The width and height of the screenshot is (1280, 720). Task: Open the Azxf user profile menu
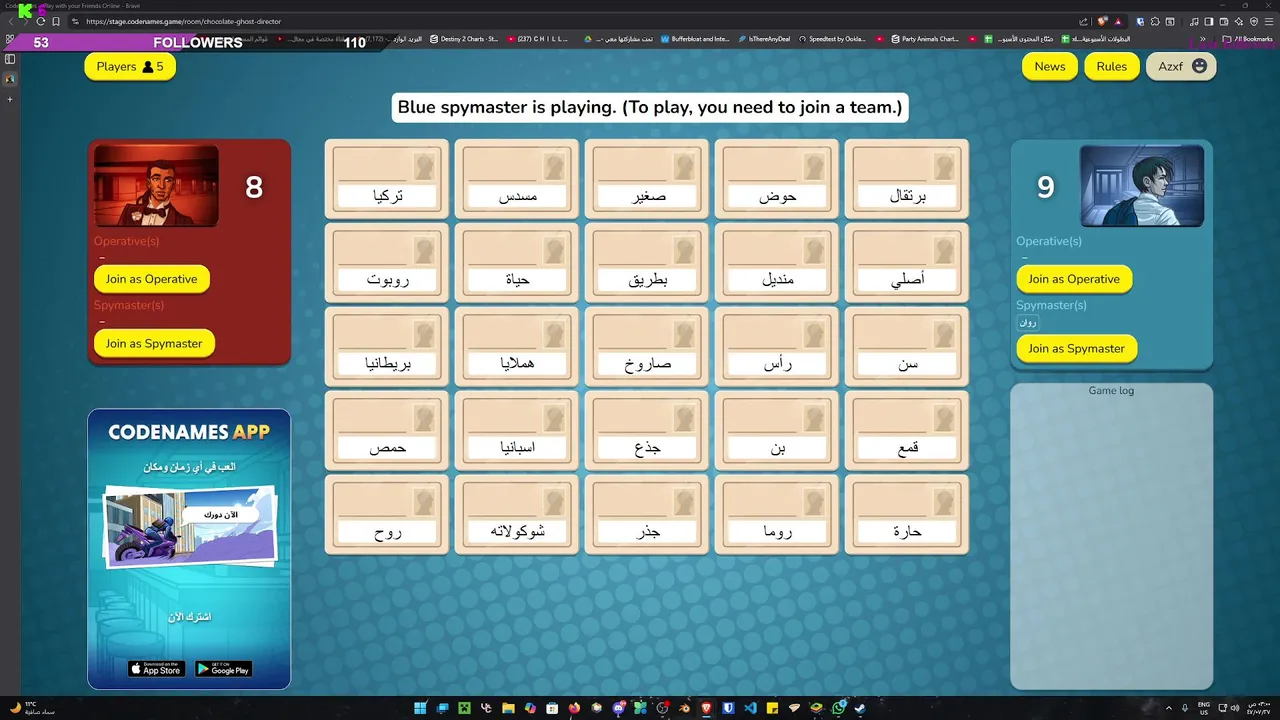1181,66
